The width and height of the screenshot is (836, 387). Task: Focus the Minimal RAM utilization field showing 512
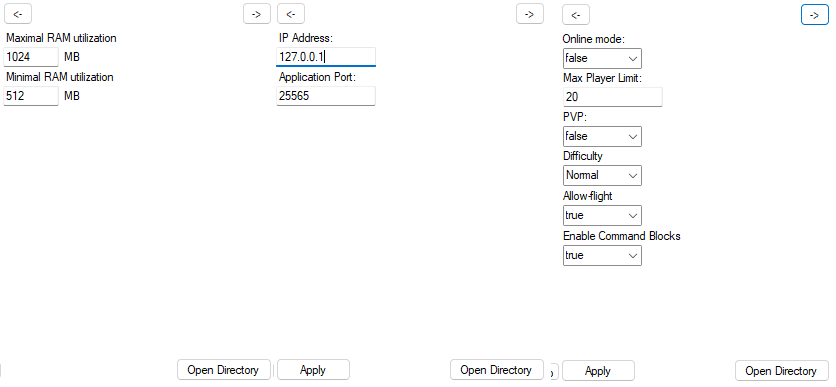pos(31,96)
